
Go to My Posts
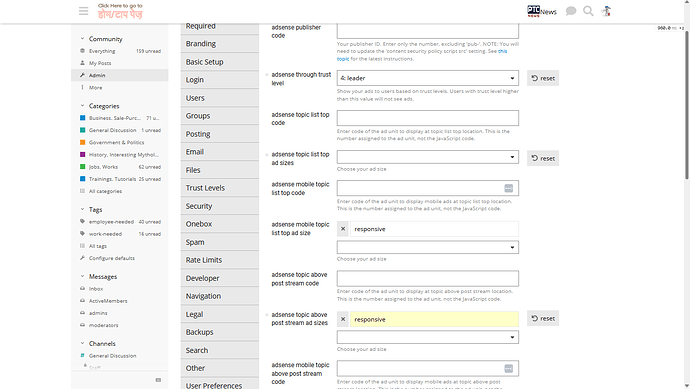(120, 63)
